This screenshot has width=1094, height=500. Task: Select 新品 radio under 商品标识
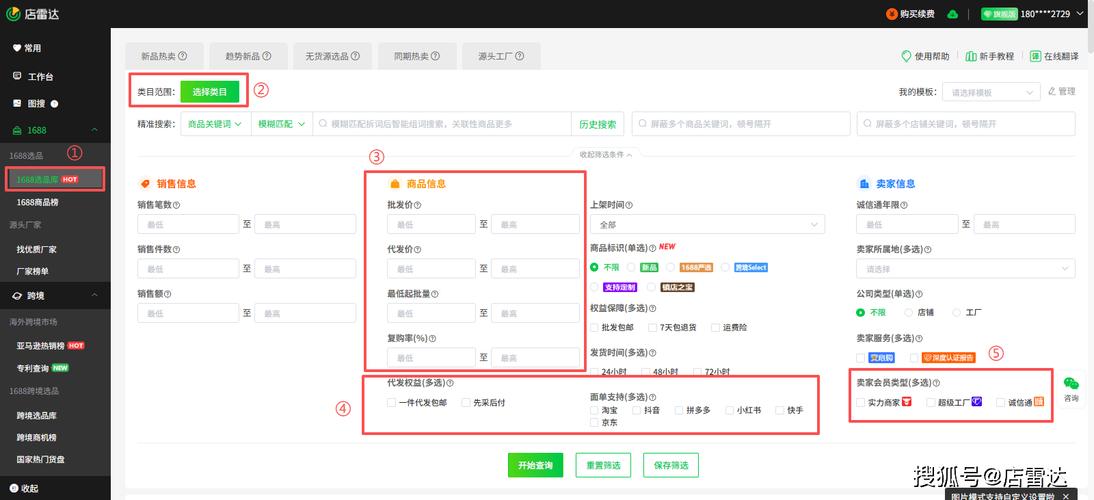631,267
